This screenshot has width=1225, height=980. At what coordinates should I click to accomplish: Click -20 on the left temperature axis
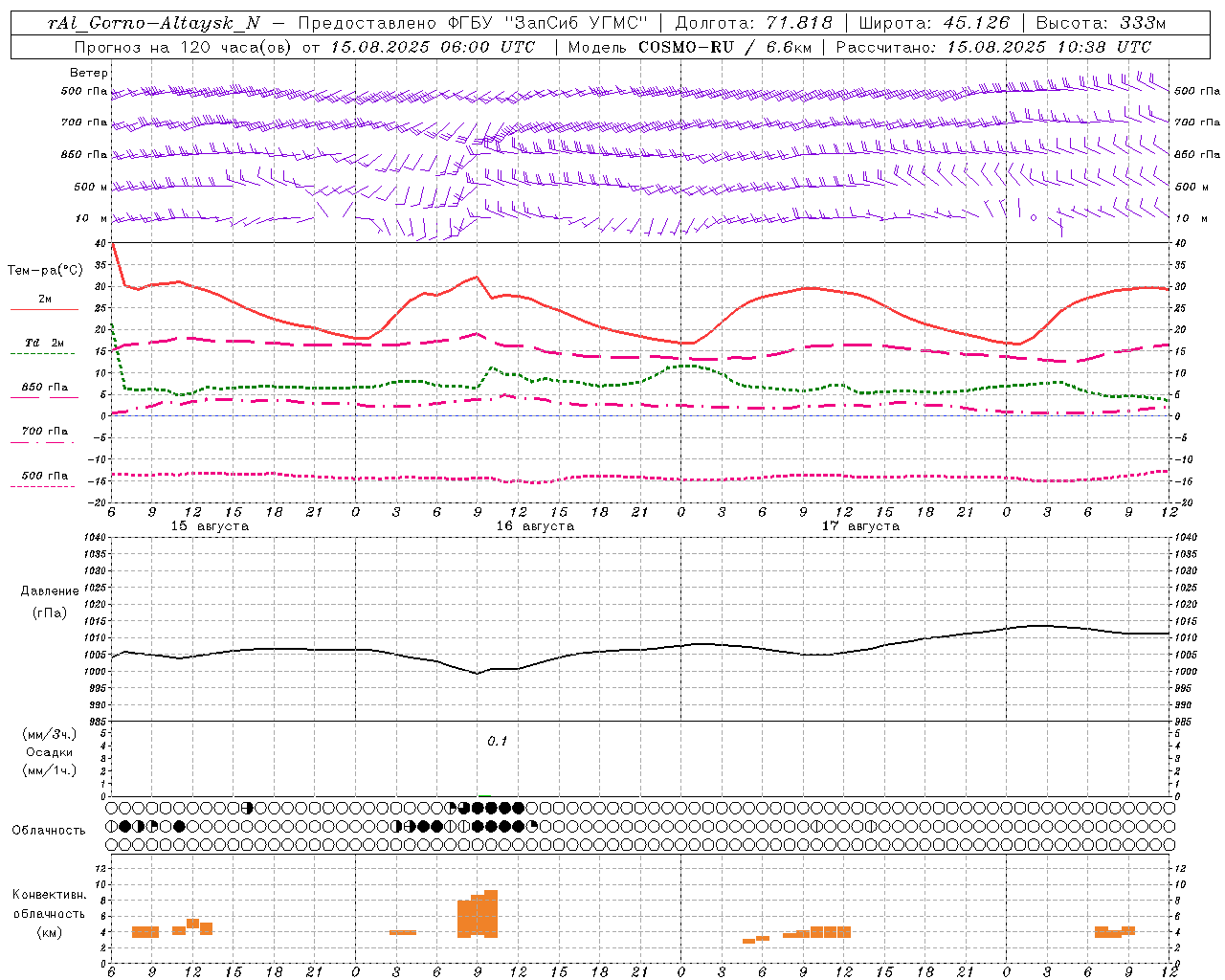coord(98,502)
